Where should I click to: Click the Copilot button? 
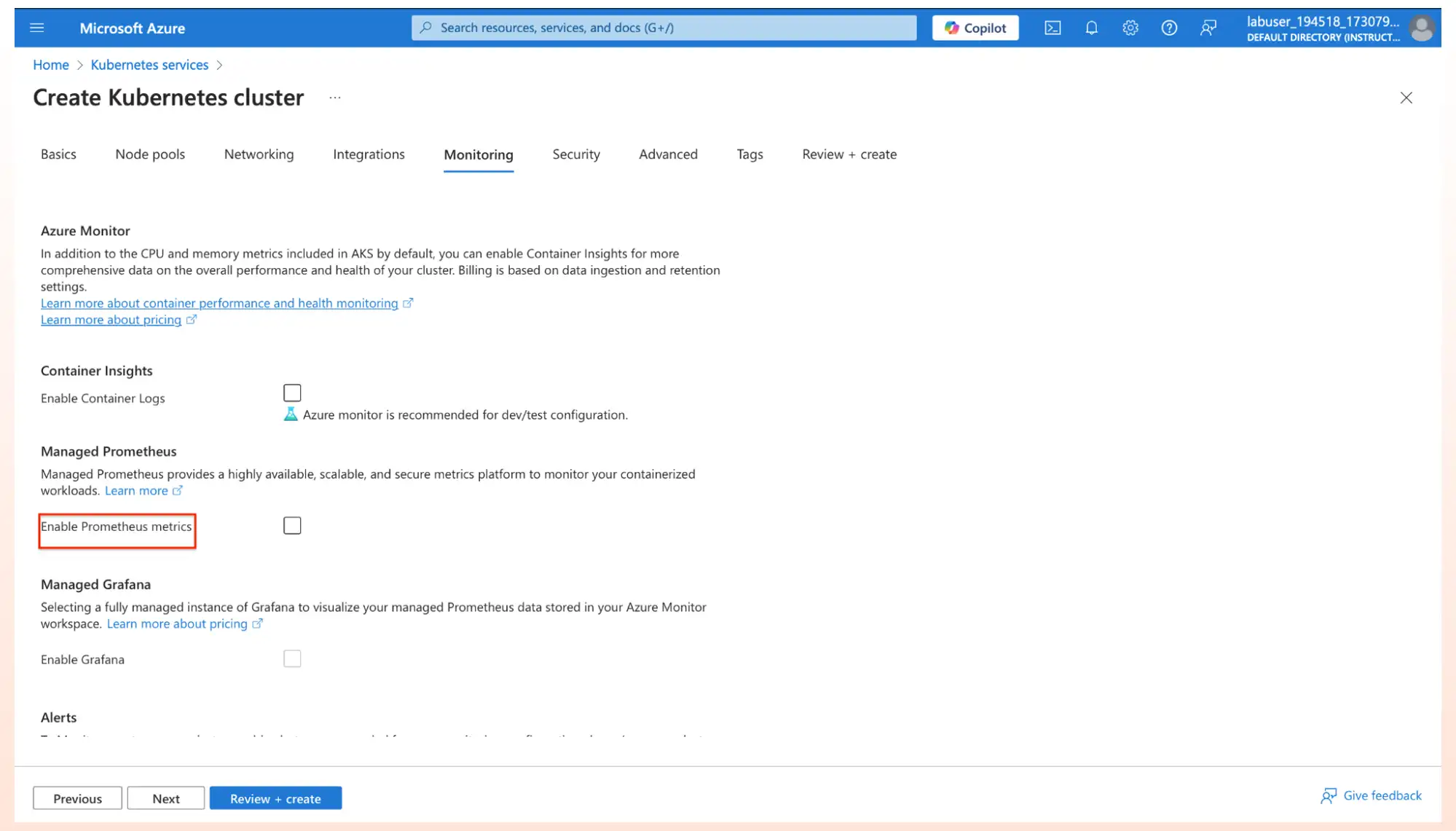[x=975, y=28]
